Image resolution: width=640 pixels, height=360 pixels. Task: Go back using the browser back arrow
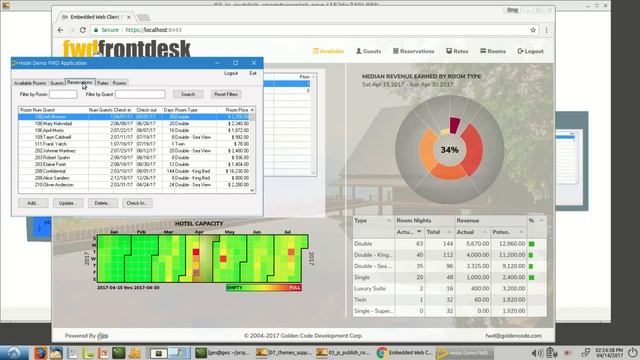[60, 30]
